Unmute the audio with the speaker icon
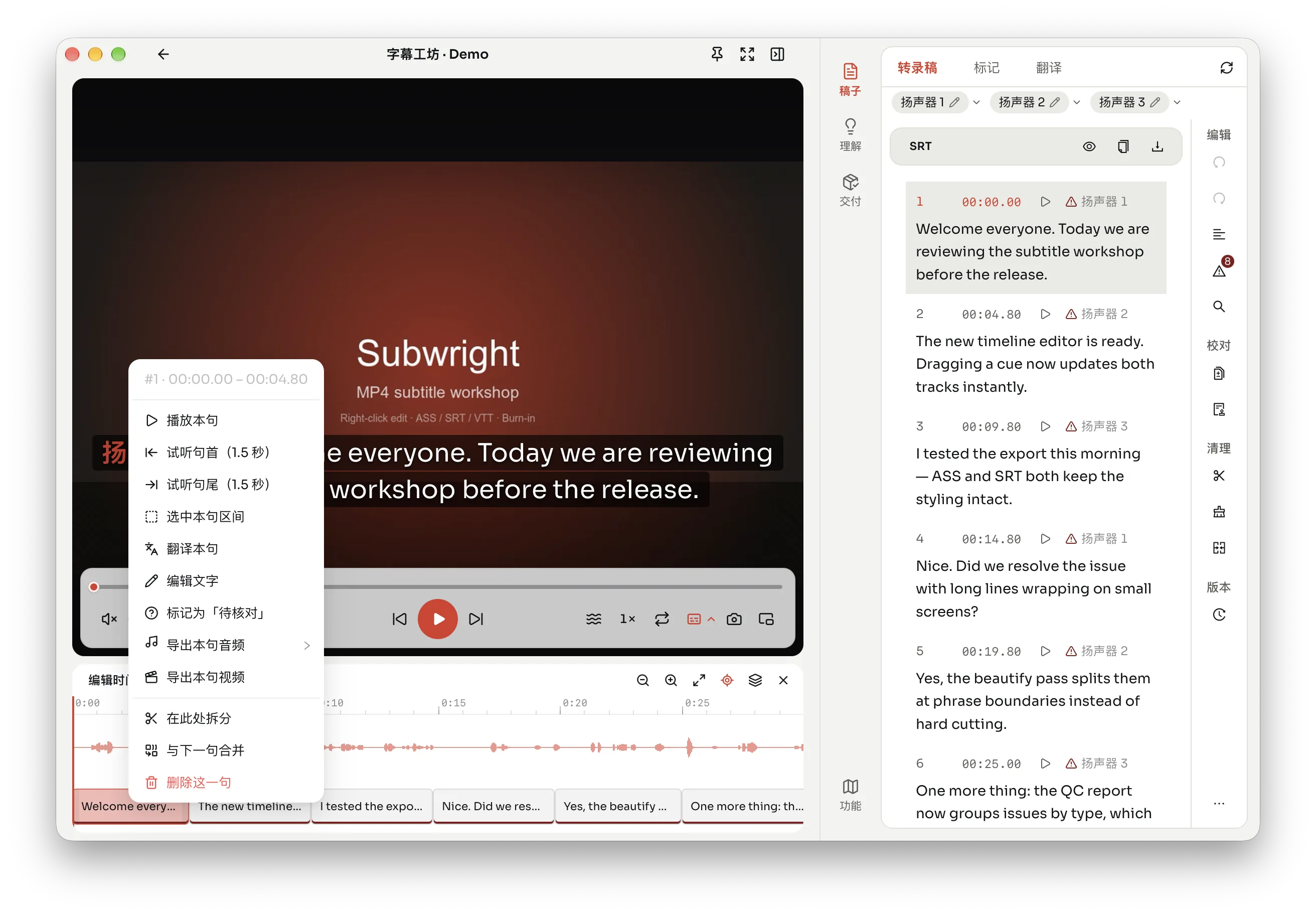The height and width of the screenshot is (915, 1316). (x=109, y=619)
